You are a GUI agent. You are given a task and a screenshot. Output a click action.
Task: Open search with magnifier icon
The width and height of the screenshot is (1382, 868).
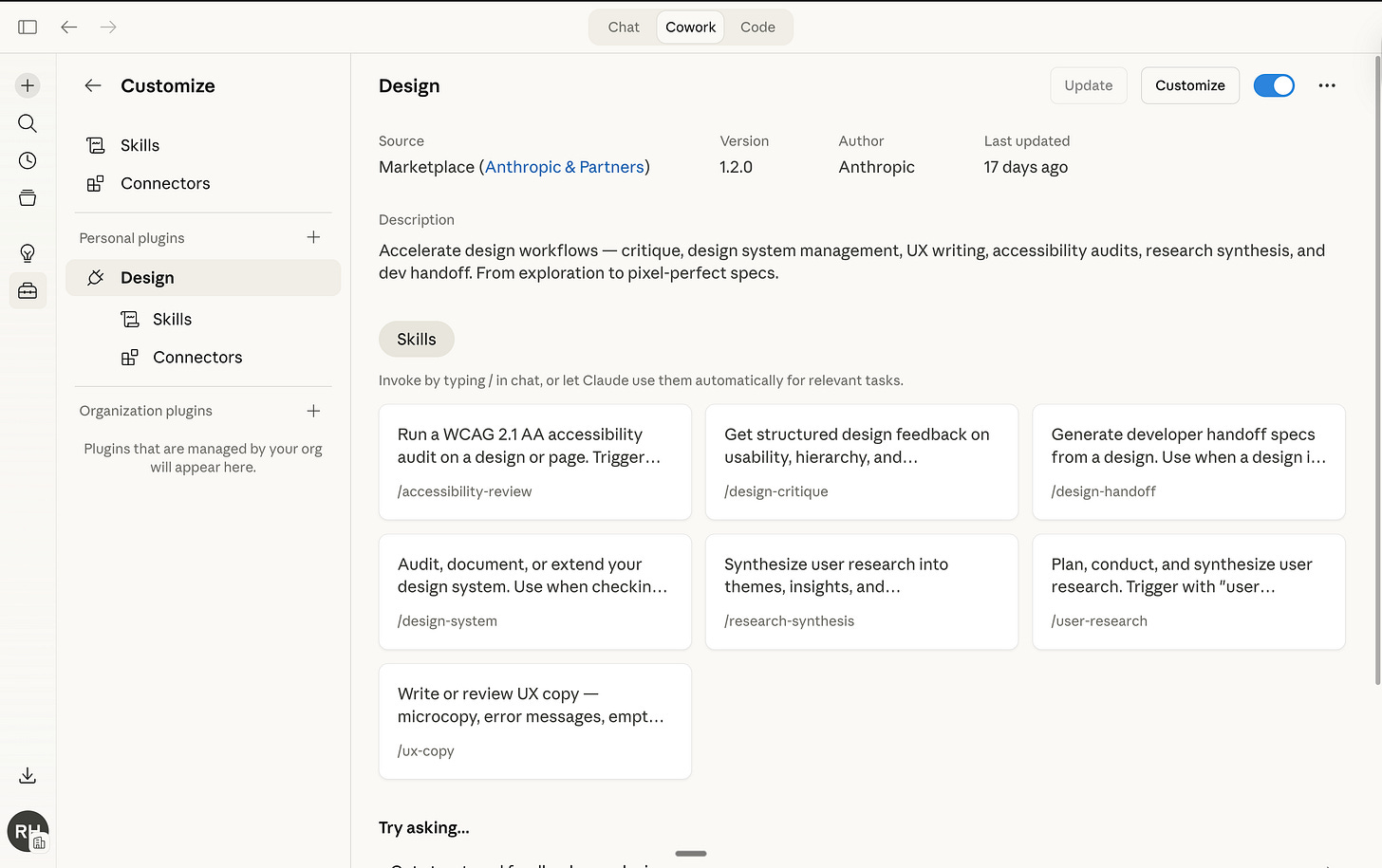(28, 123)
